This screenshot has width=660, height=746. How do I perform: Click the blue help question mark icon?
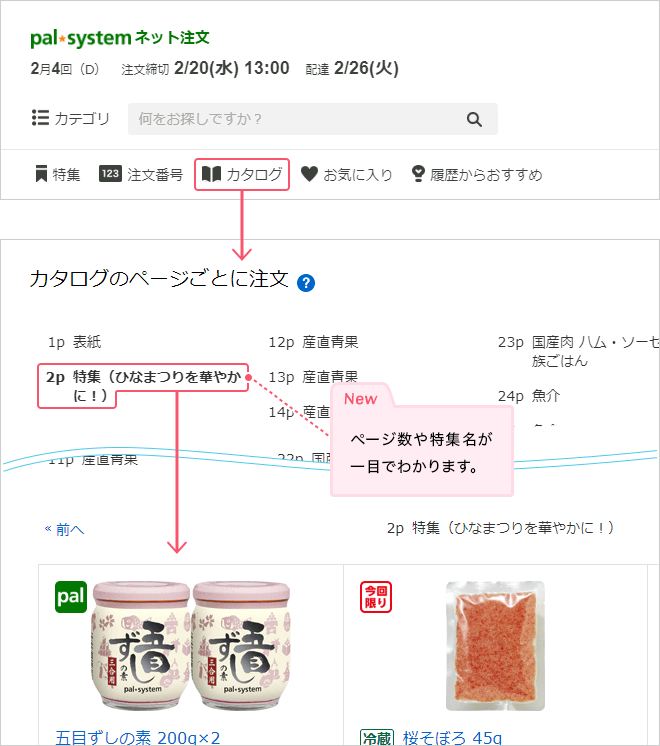pyautogui.click(x=306, y=283)
